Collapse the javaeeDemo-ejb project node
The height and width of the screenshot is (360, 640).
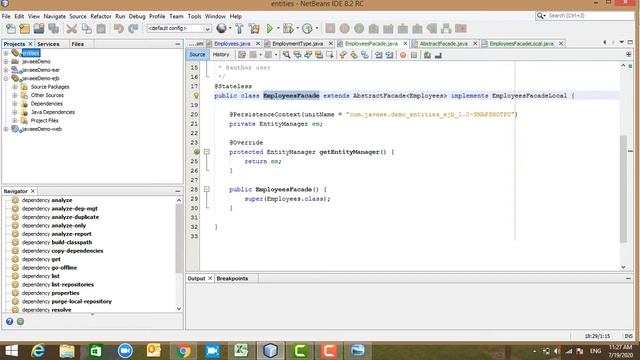(6, 78)
